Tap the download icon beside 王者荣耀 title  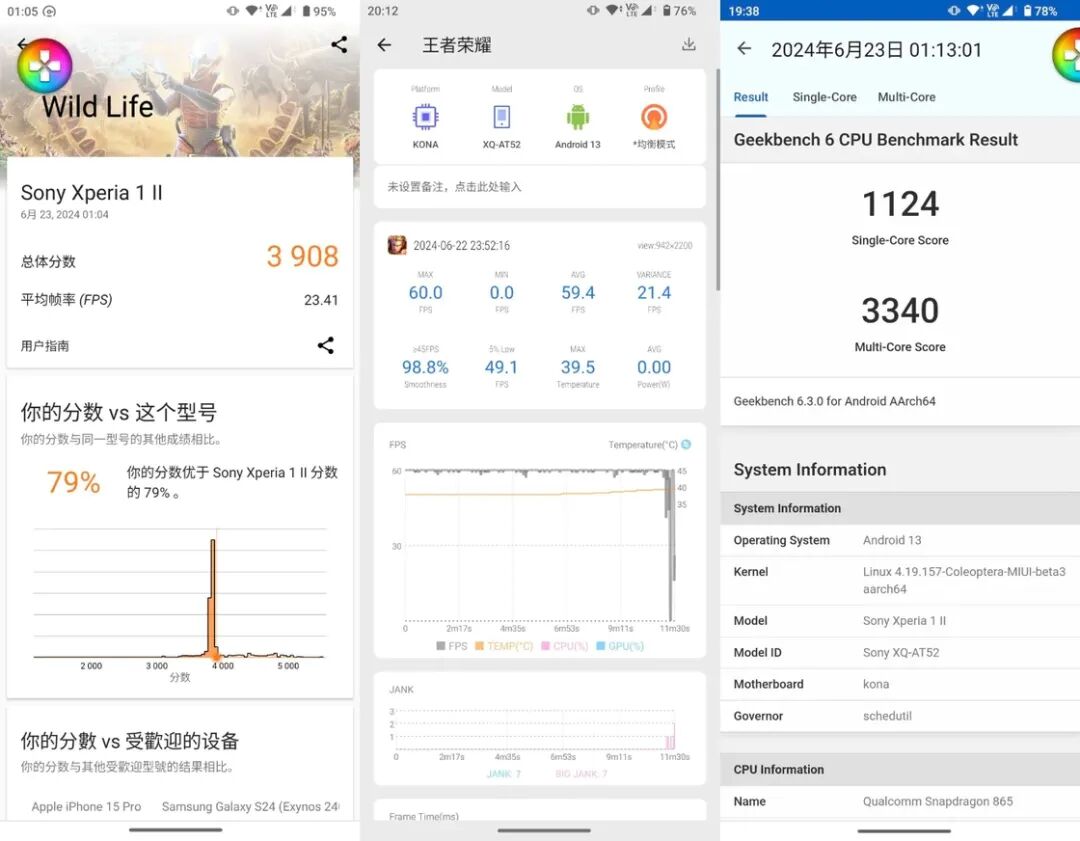[x=688, y=45]
